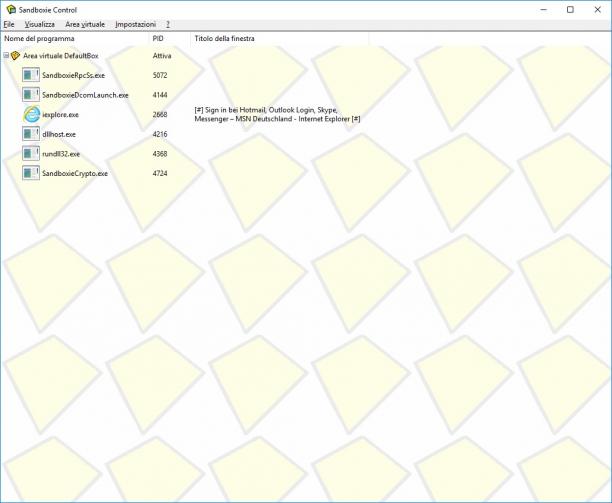
Task: Click the SandboxieCrypto.exe process icon
Action: (31, 173)
